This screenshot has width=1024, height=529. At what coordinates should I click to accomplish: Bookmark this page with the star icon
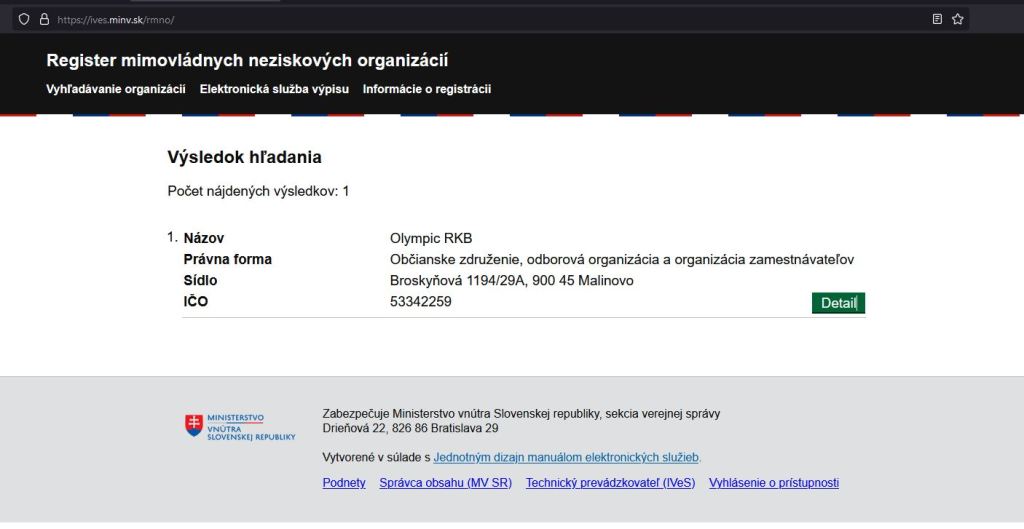click(x=957, y=19)
